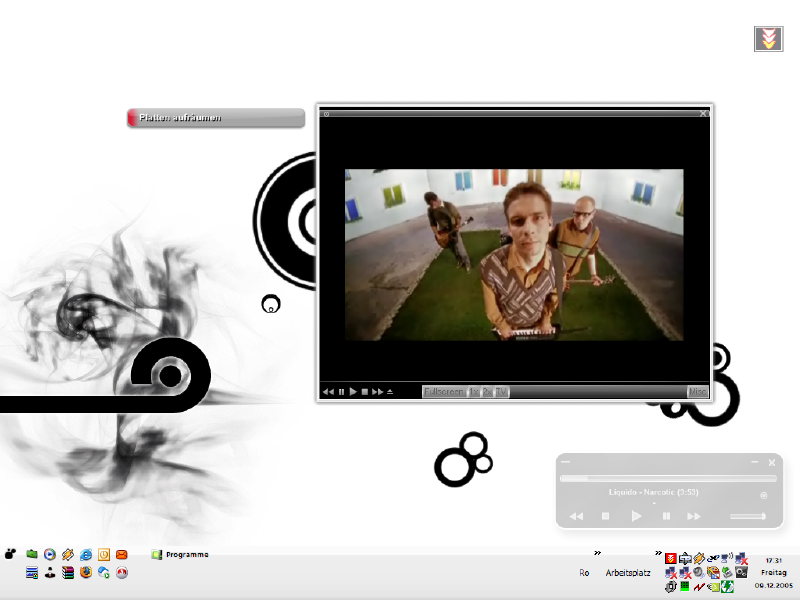This screenshot has width=800, height=600.
Task: Click the green lightning bolt tray icon
Action: [727, 587]
